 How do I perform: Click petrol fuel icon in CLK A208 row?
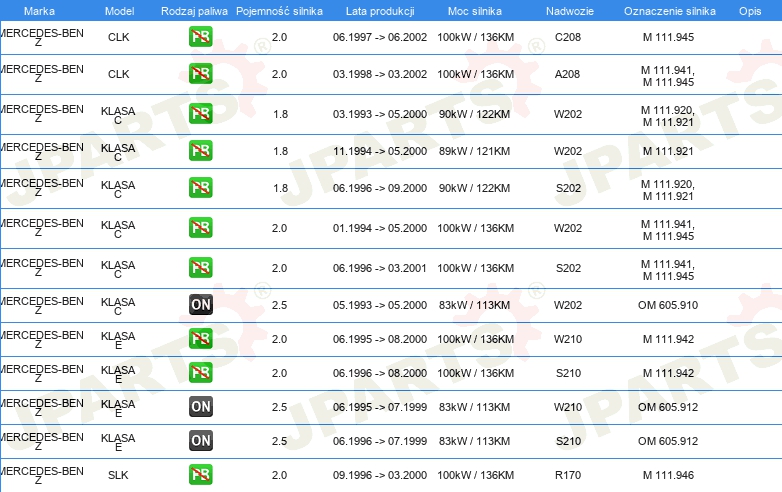200,74
